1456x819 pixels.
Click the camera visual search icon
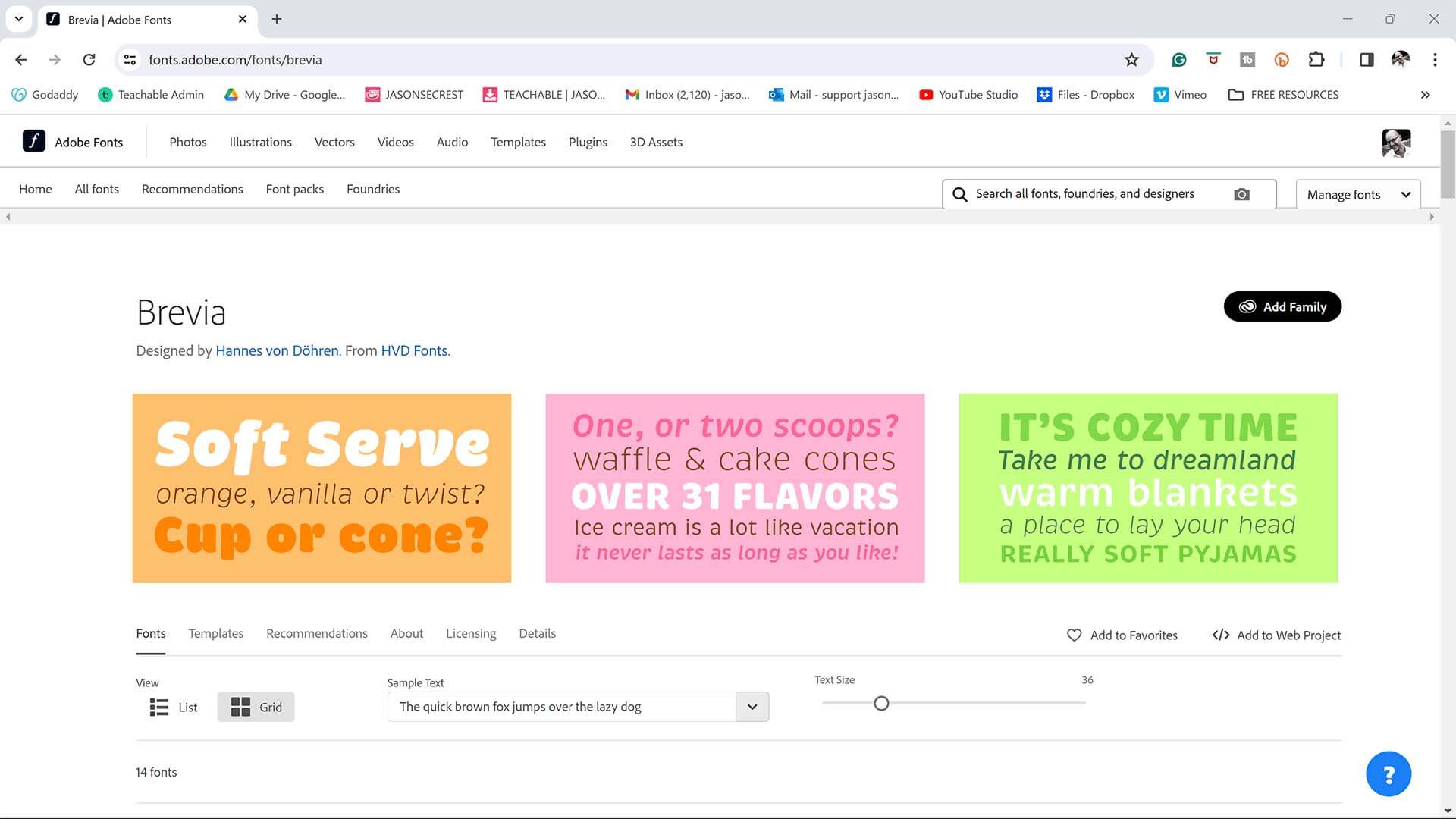coord(1241,194)
